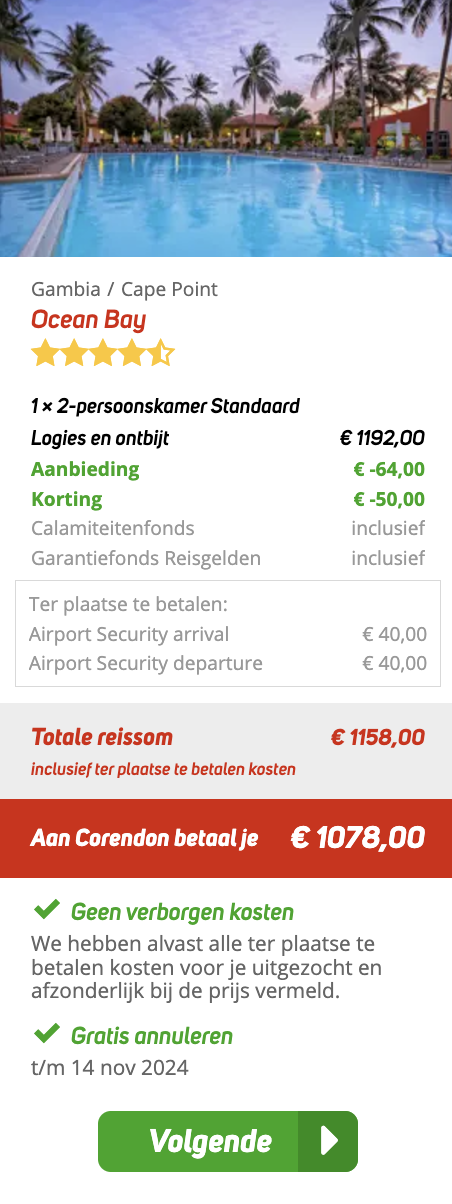Click the Airport Security arrival line
Viewport: 452px width, 1204px height.
pyautogui.click(x=228, y=634)
